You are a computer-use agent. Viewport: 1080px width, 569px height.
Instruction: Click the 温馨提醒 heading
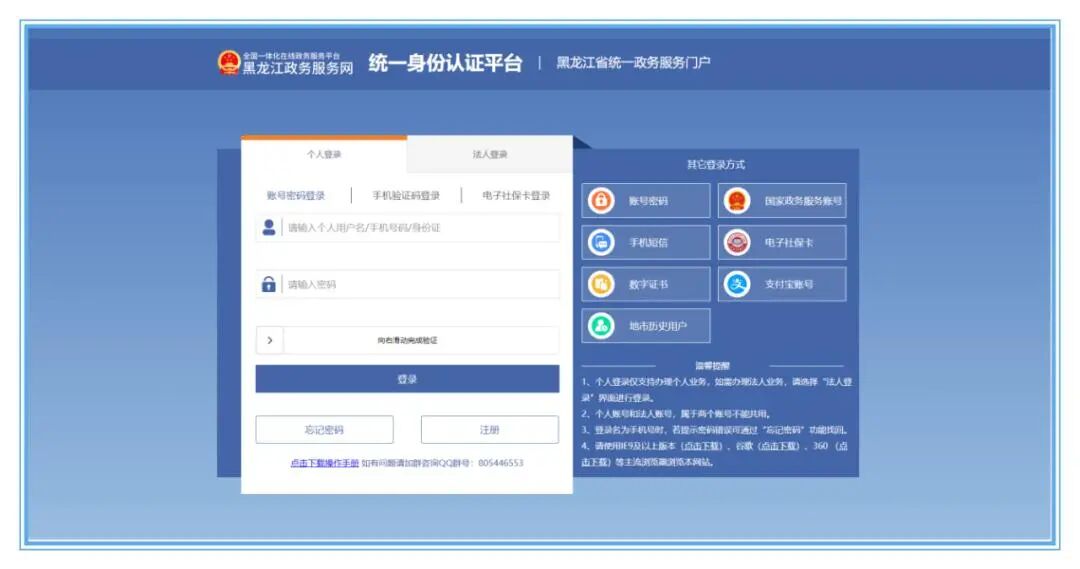pos(712,366)
